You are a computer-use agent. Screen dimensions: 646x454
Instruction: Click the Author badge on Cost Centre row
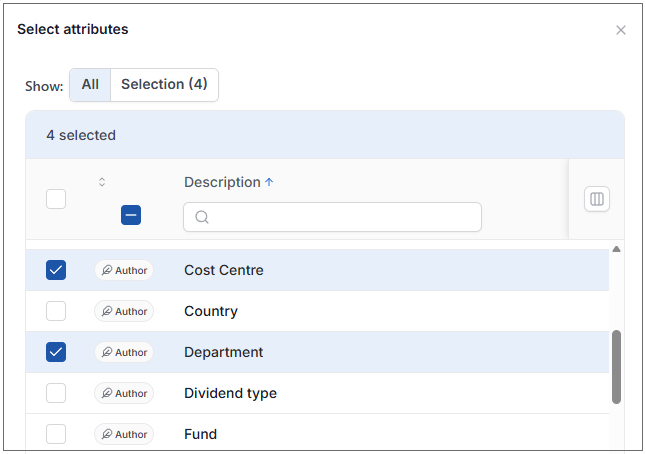pyautogui.click(x=124, y=270)
